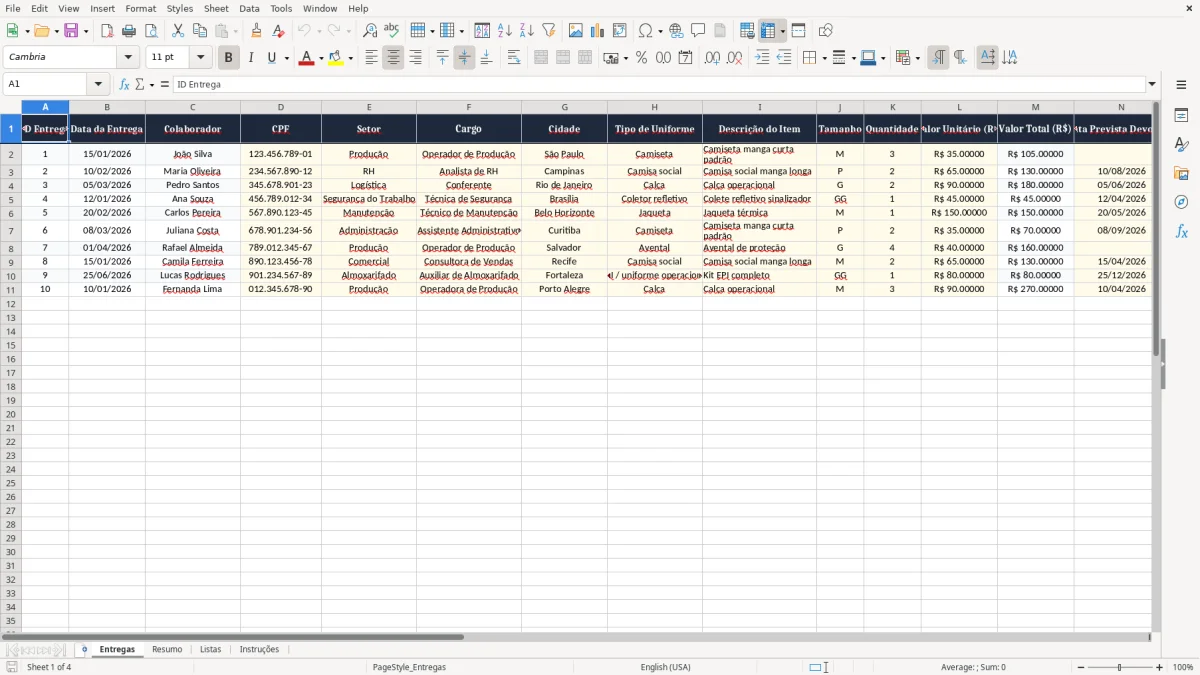Cut selection with scissors icon
The image size is (1200, 675).
pos(178,31)
